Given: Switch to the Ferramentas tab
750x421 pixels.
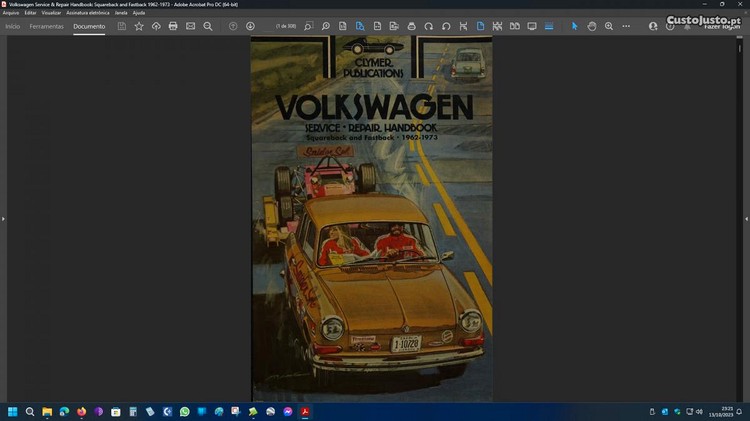Looking at the screenshot, I should coord(46,26).
